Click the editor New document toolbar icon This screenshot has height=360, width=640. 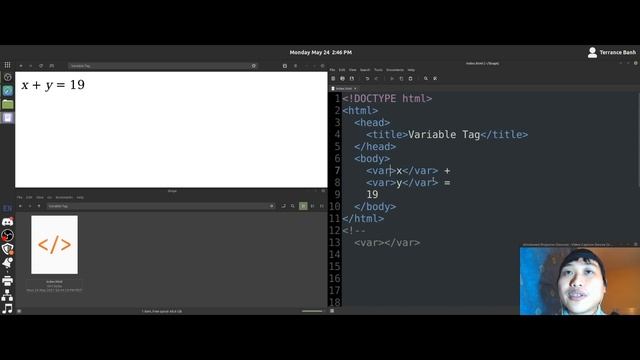click(x=333, y=78)
